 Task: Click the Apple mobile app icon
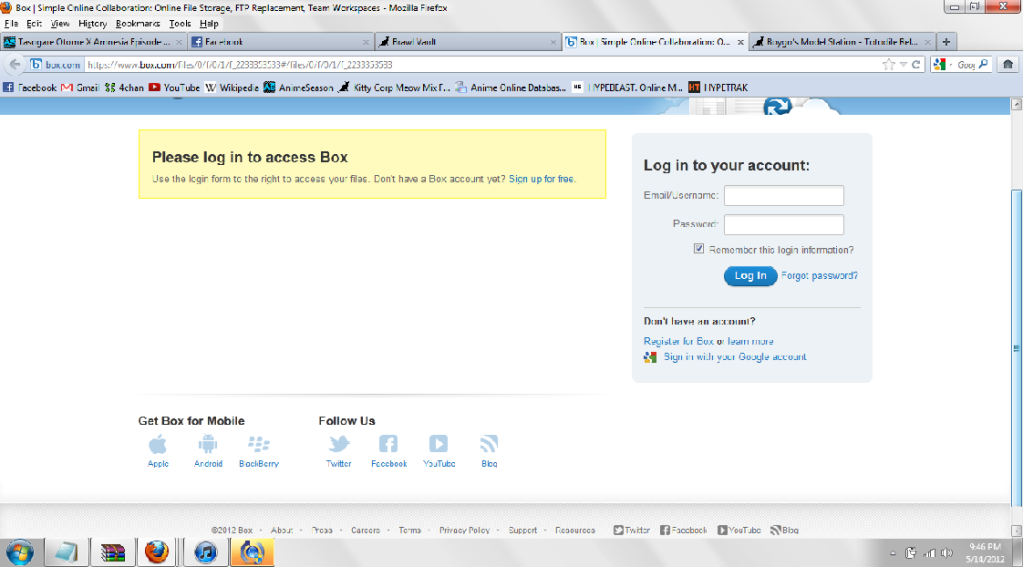pos(157,444)
